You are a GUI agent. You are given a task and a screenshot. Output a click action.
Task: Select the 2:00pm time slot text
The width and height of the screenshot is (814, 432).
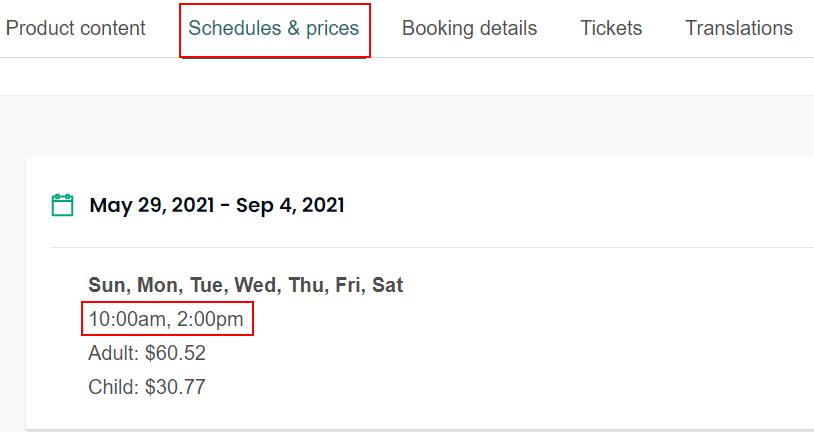coord(211,320)
